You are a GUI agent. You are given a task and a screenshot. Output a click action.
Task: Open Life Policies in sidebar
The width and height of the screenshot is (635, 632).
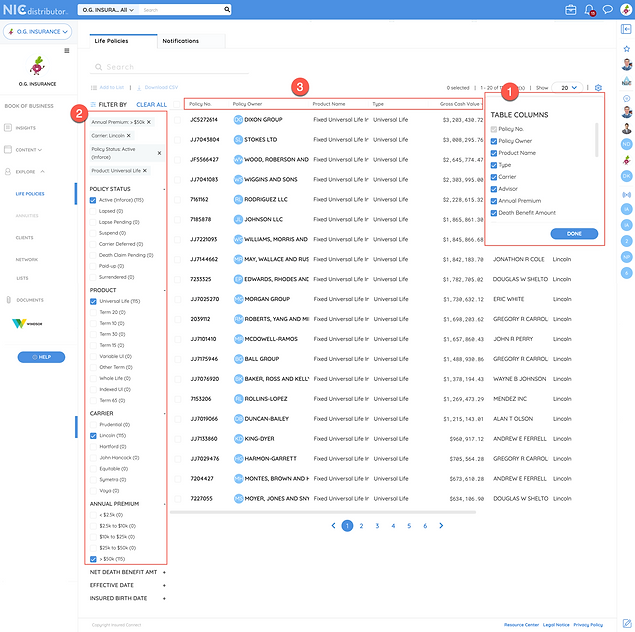pos(30,194)
